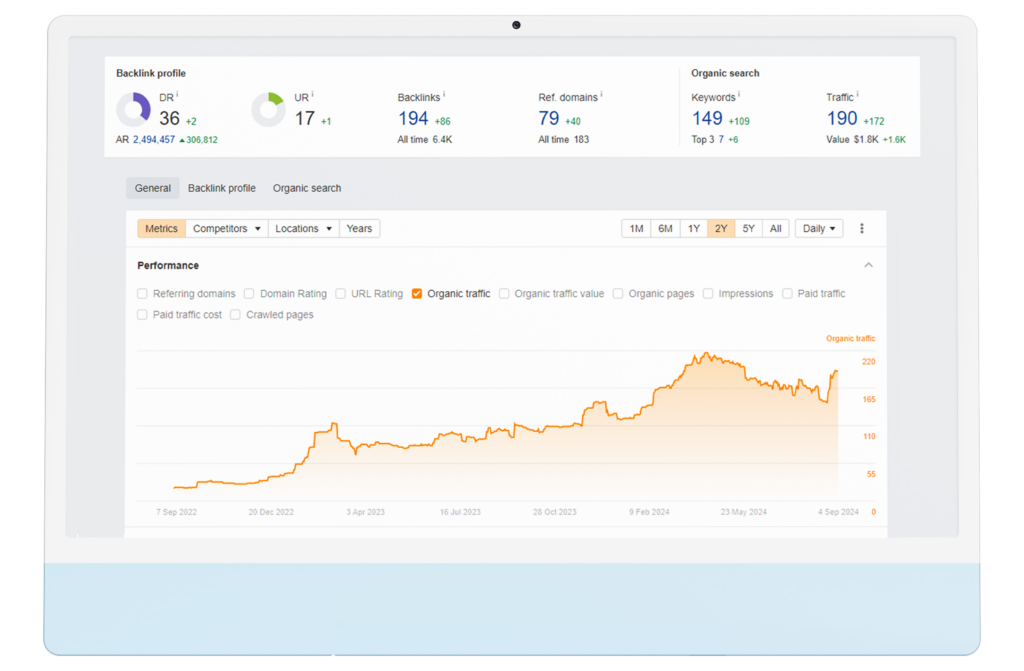Click info icon beside Keywords label

pyautogui.click(x=741, y=95)
